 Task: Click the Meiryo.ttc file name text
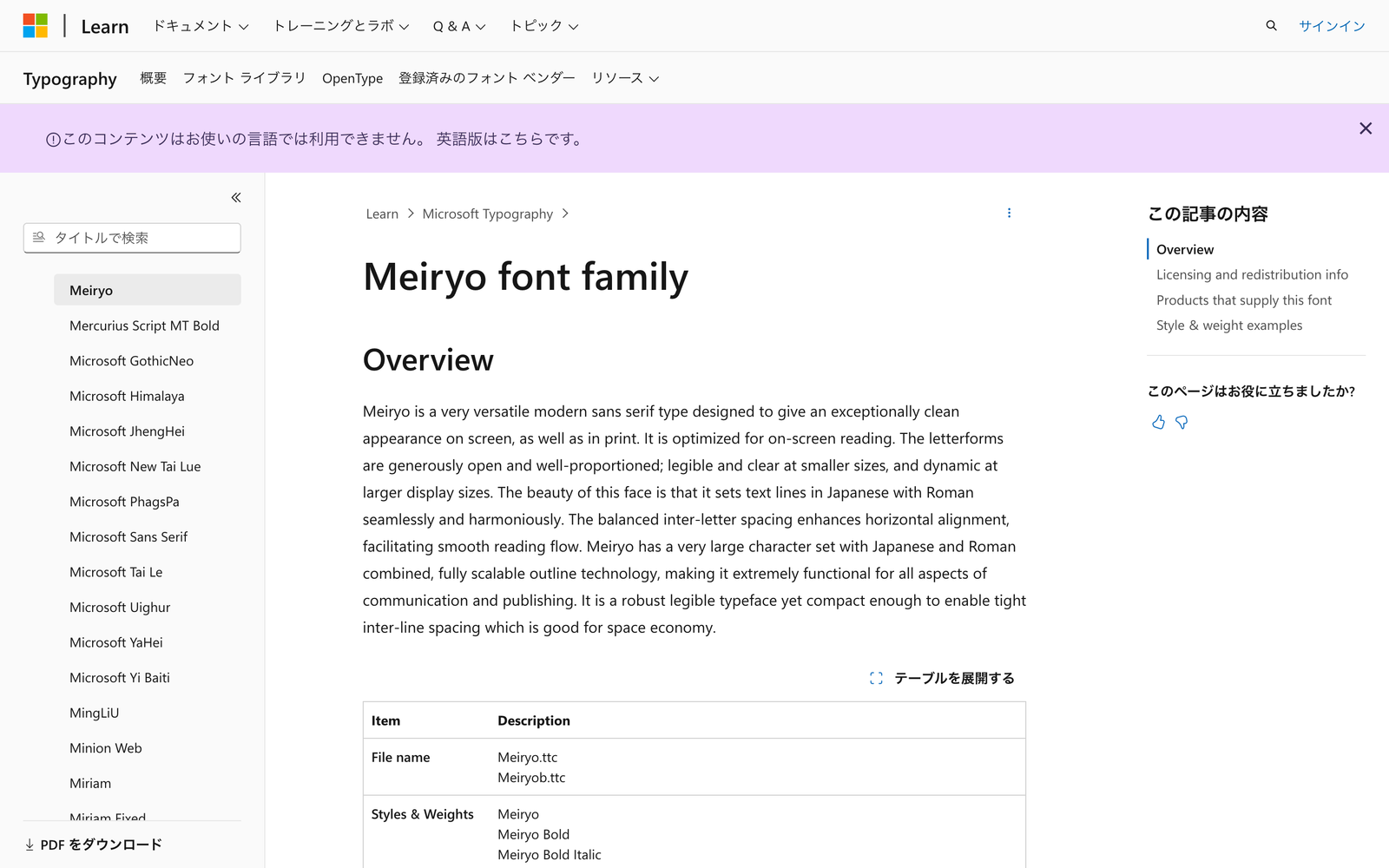[x=527, y=758]
